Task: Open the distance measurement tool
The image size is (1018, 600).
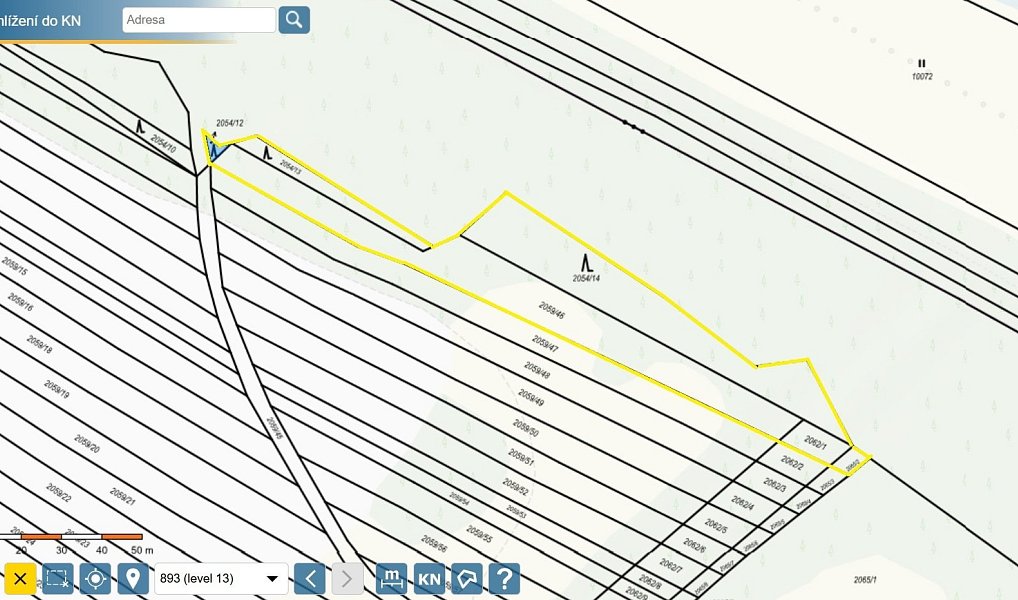Action: click(x=391, y=578)
